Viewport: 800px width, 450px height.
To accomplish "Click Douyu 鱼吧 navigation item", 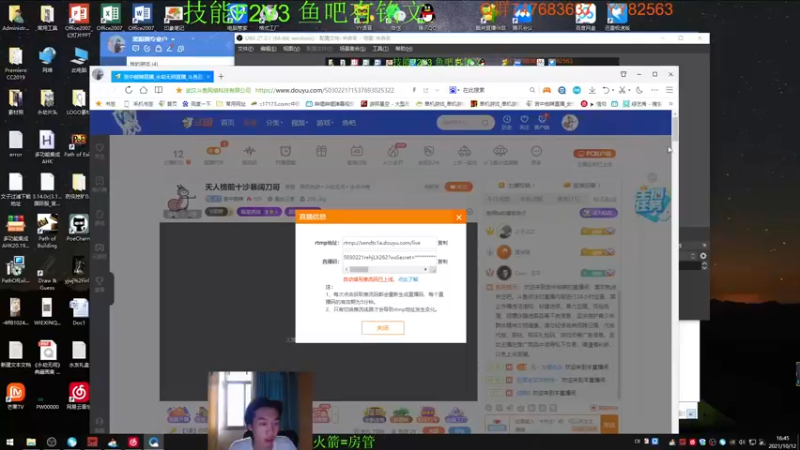I will tap(349, 123).
